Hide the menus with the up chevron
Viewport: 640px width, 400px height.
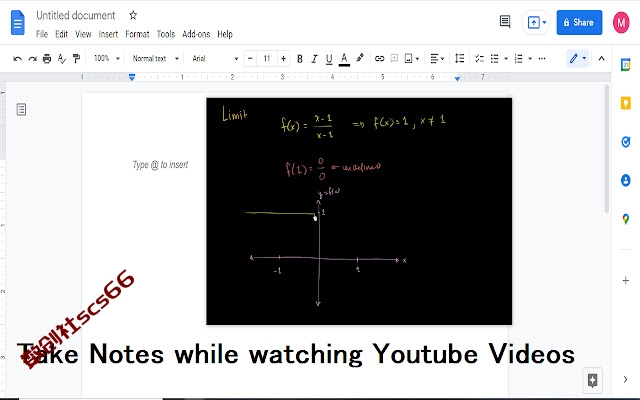[x=601, y=59]
